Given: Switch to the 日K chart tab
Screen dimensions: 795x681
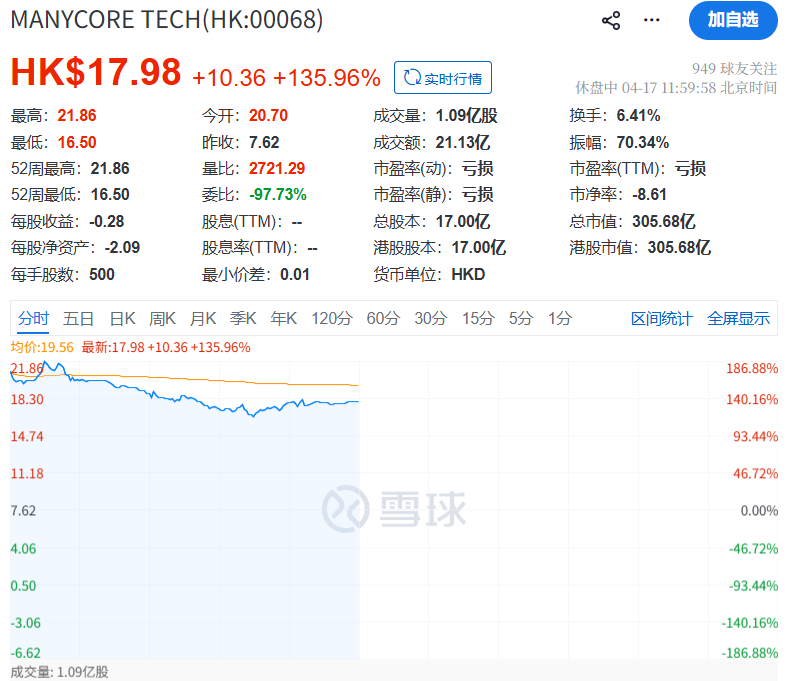Looking at the screenshot, I should coord(122,318).
